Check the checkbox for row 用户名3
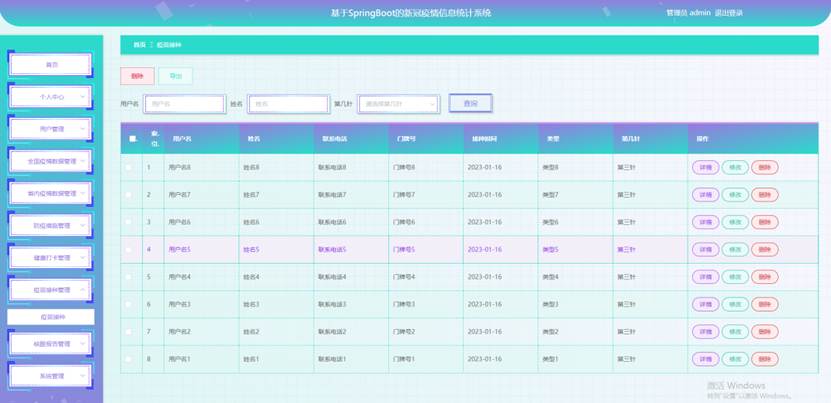831x403 pixels. [x=128, y=304]
